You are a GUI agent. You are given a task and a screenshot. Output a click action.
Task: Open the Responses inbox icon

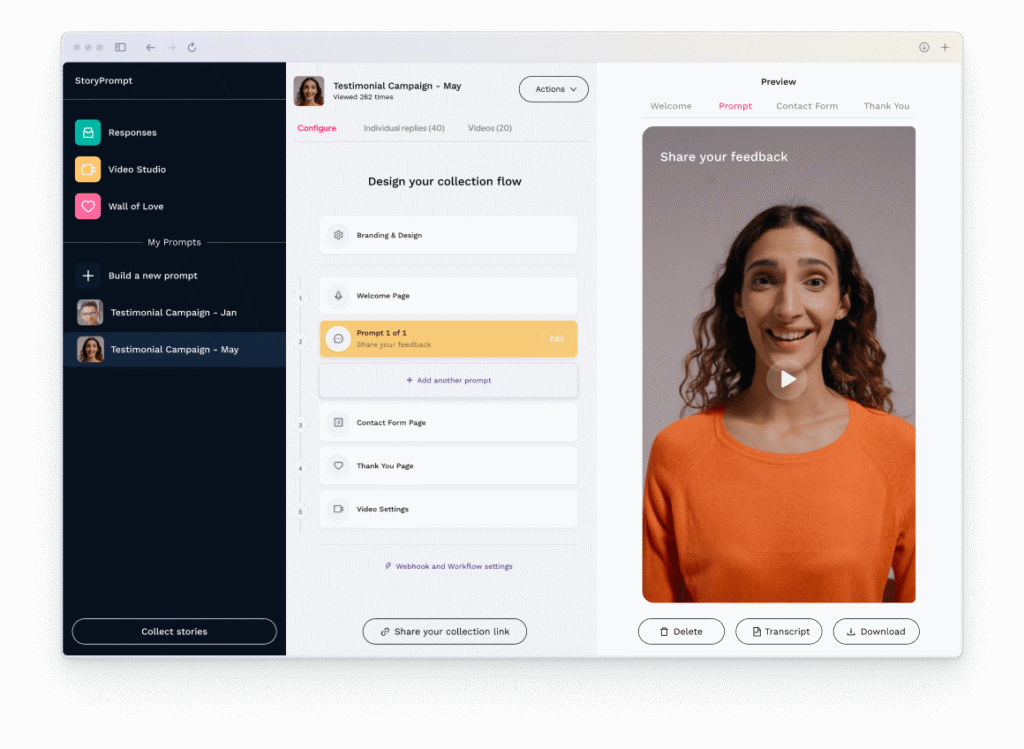coord(88,133)
